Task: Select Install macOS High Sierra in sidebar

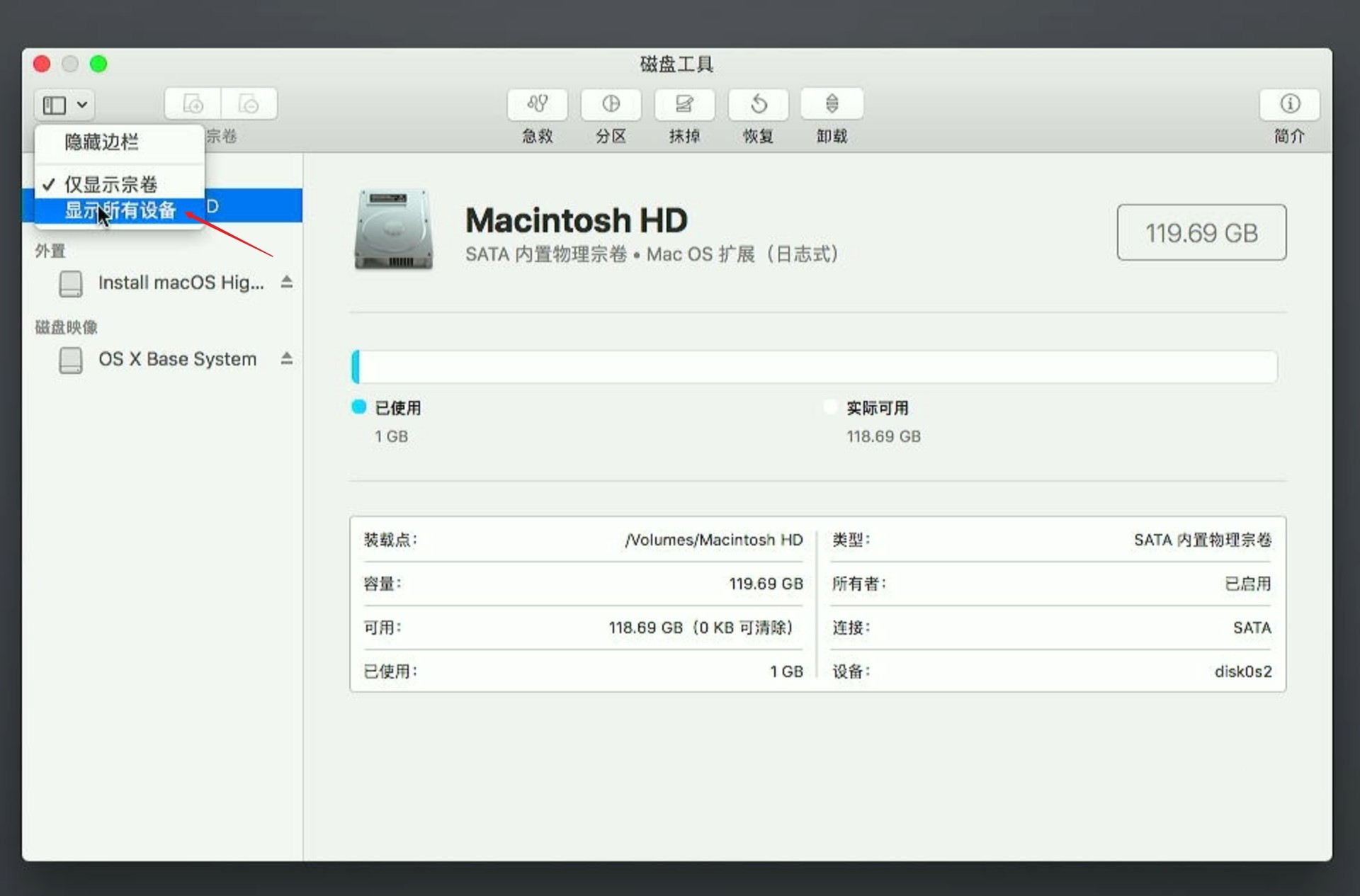Action: coord(180,283)
